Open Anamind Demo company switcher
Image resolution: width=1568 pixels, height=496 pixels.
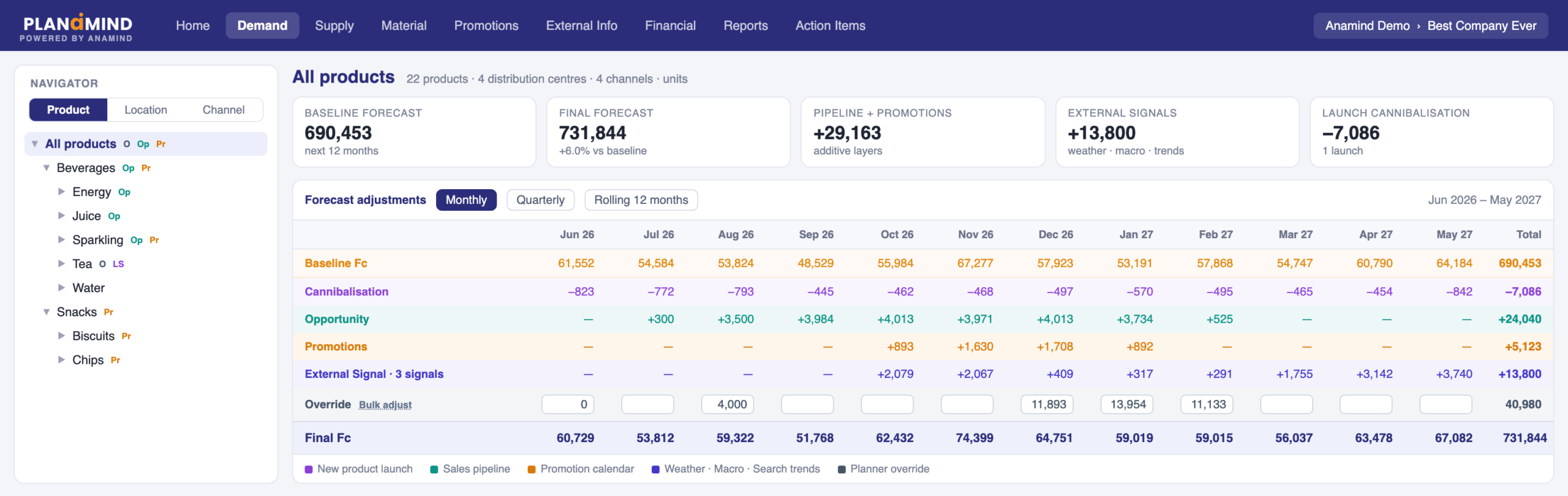(1430, 26)
